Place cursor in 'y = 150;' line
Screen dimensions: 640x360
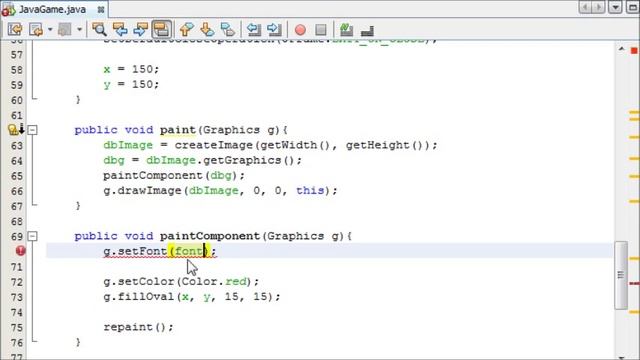(x=131, y=84)
